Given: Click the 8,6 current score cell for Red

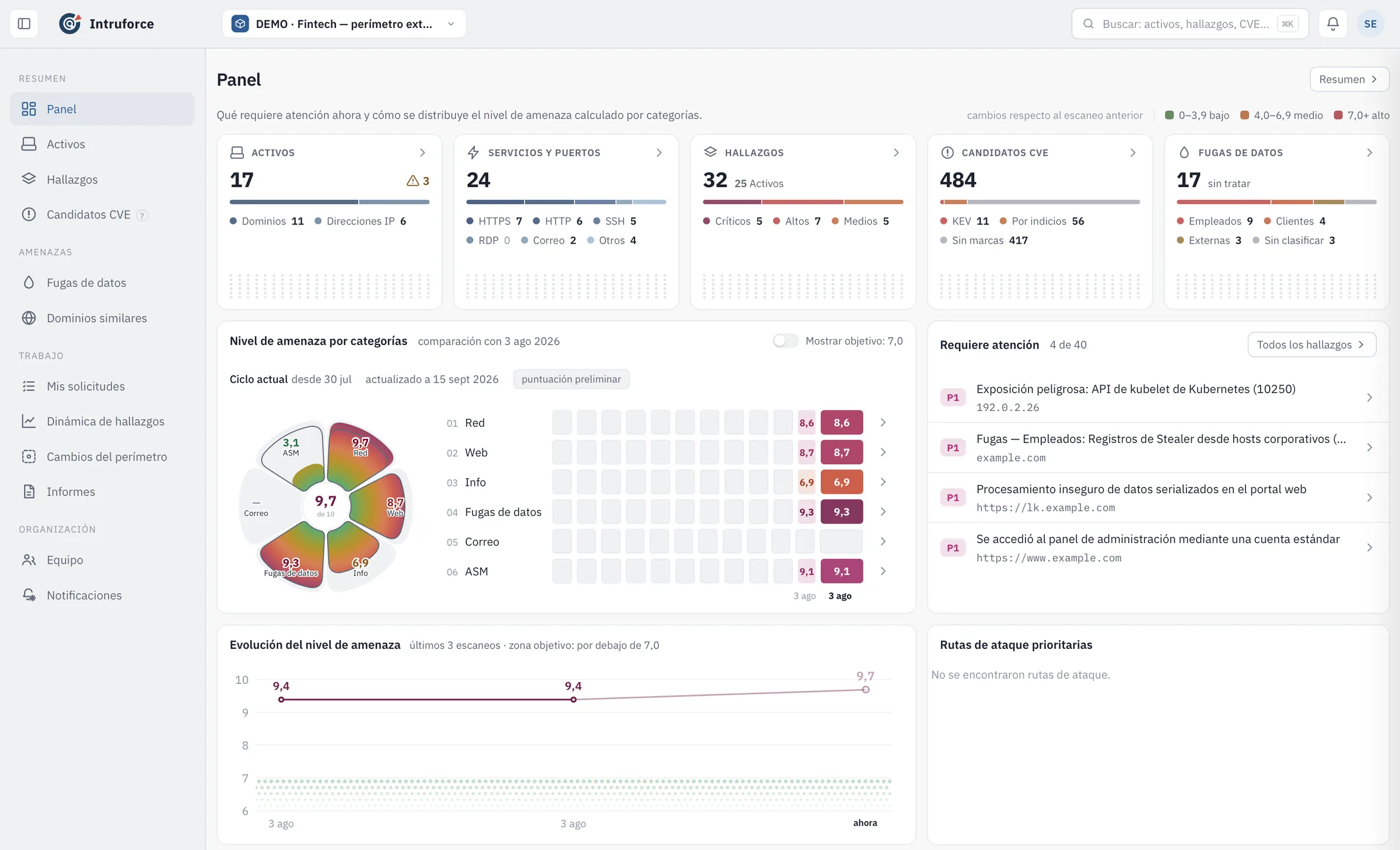Looking at the screenshot, I should [x=841, y=423].
